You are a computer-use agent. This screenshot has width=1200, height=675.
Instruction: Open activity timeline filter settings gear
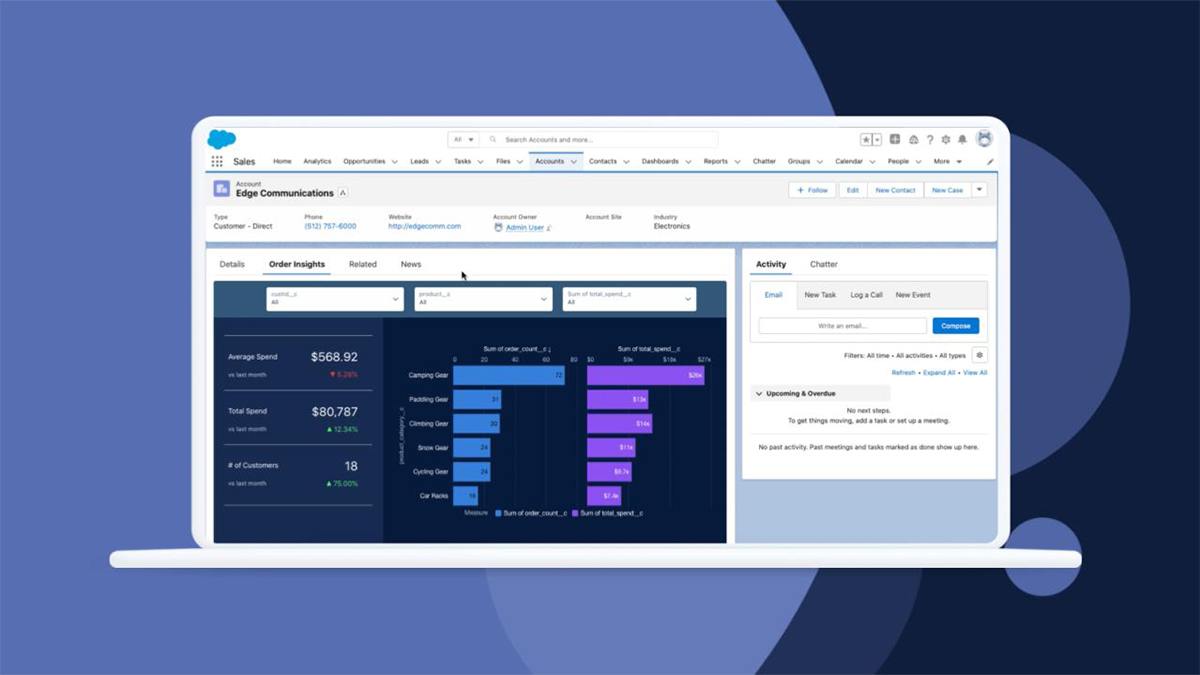[x=979, y=355]
